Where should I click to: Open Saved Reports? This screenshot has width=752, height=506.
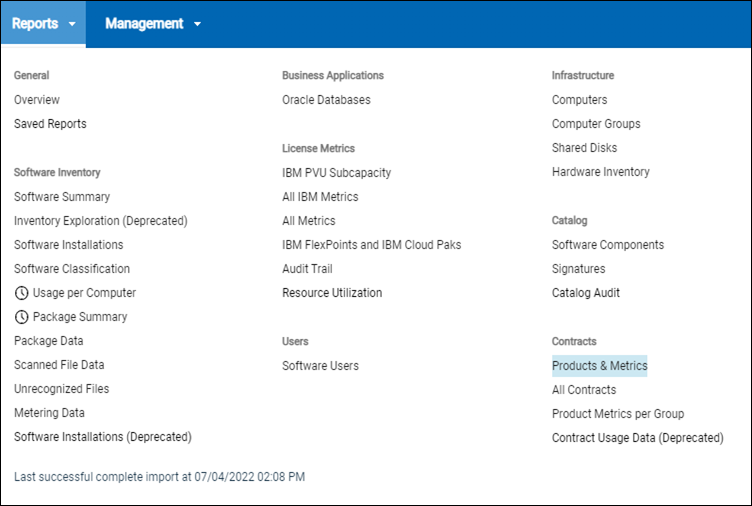coord(50,124)
